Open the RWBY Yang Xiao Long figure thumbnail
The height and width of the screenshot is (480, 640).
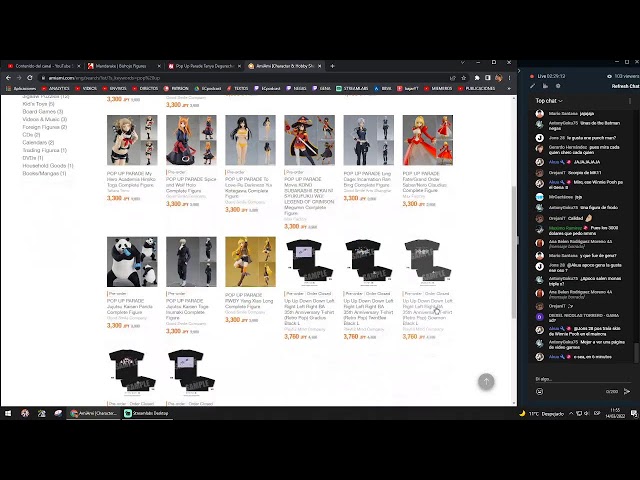coord(250,262)
